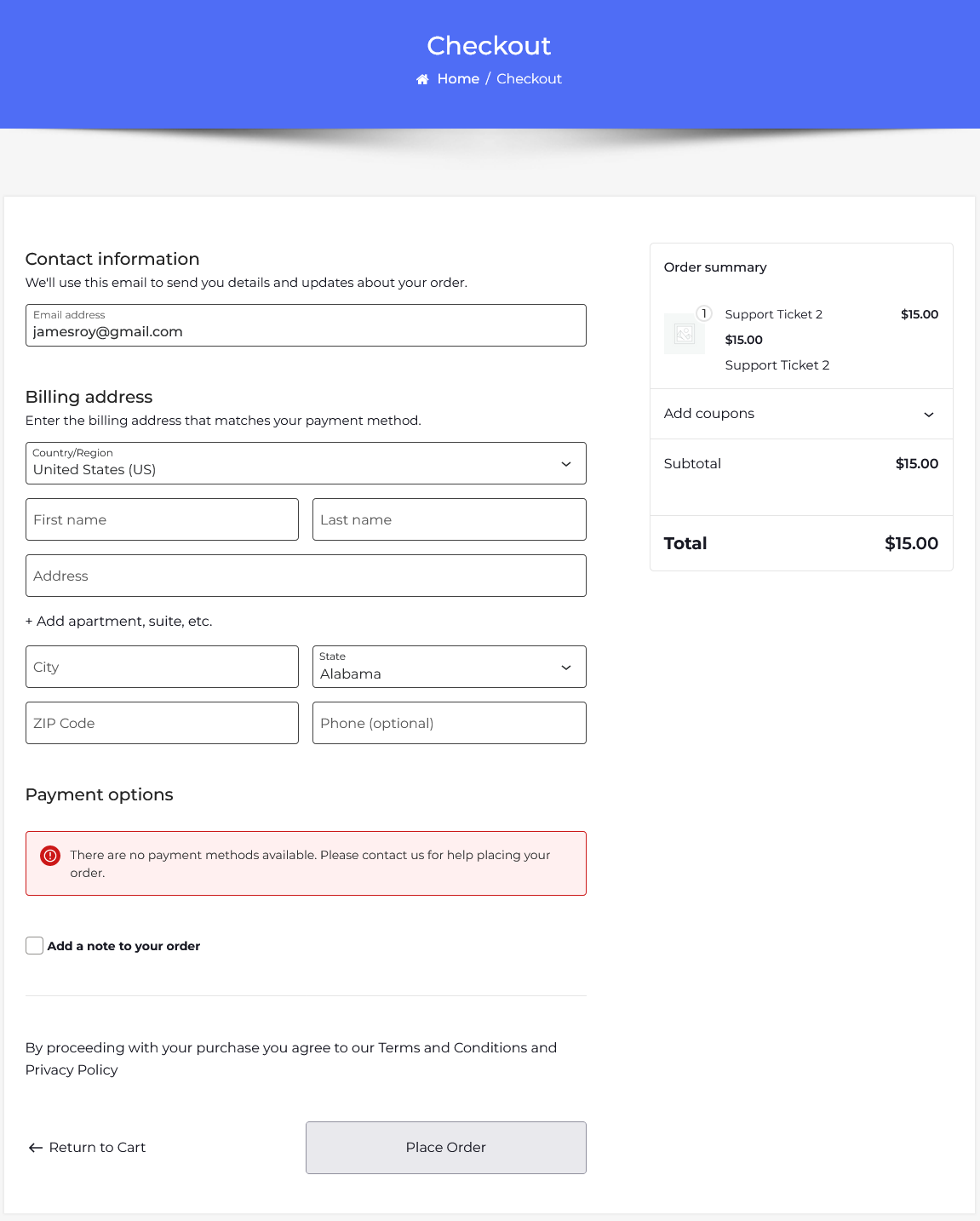
Task: Click into the Last name field
Action: click(x=449, y=520)
